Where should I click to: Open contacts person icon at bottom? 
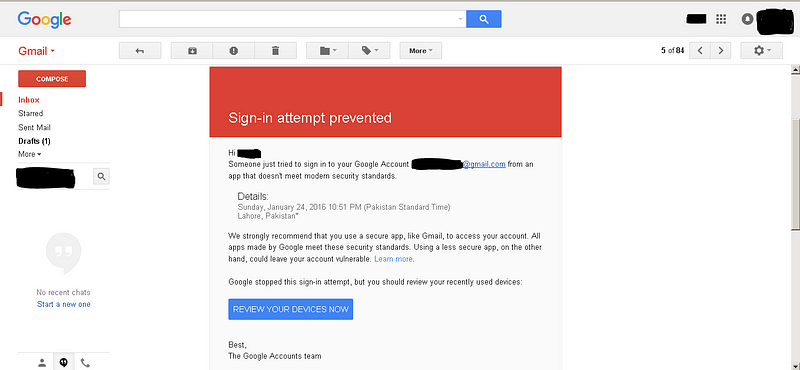click(x=42, y=362)
